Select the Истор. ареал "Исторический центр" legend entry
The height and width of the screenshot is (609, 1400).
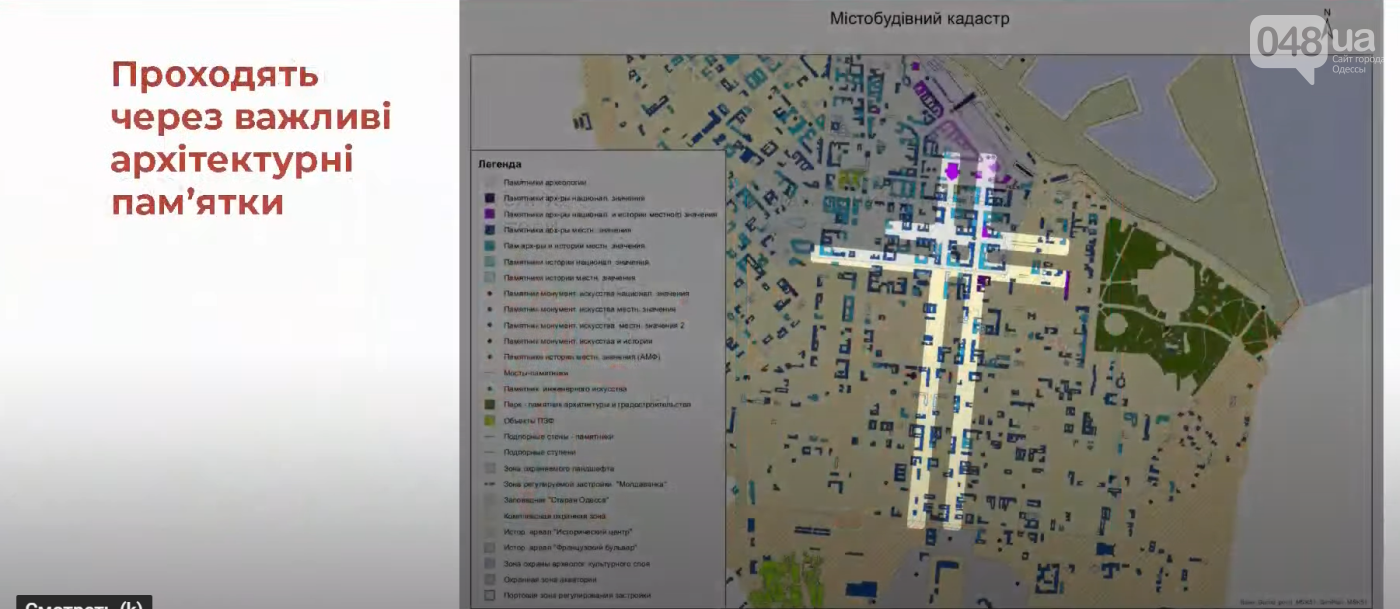(x=568, y=531)
